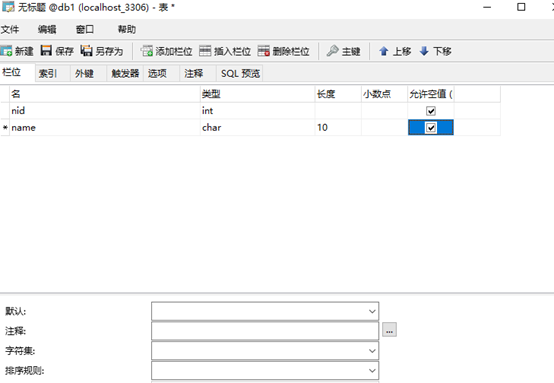Click the New table icon

[x=6, y=51]
